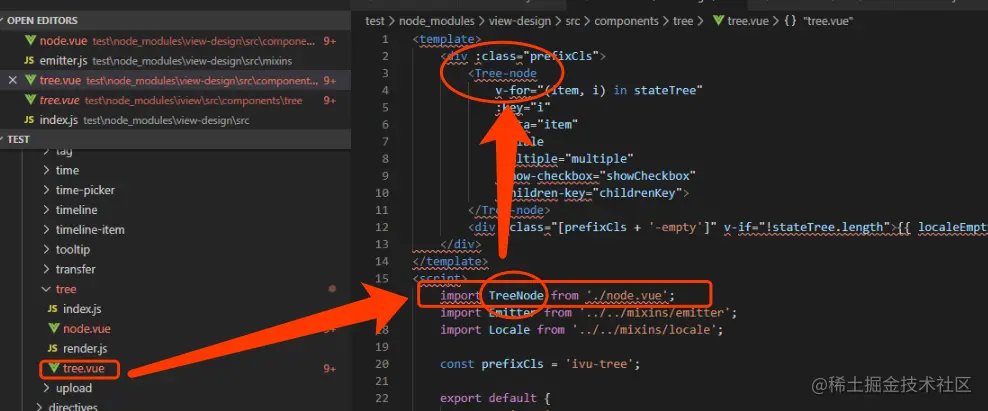Expand the timeline-item folder
This screenshot has width=988, height=411.
click(x=47, y=229)
